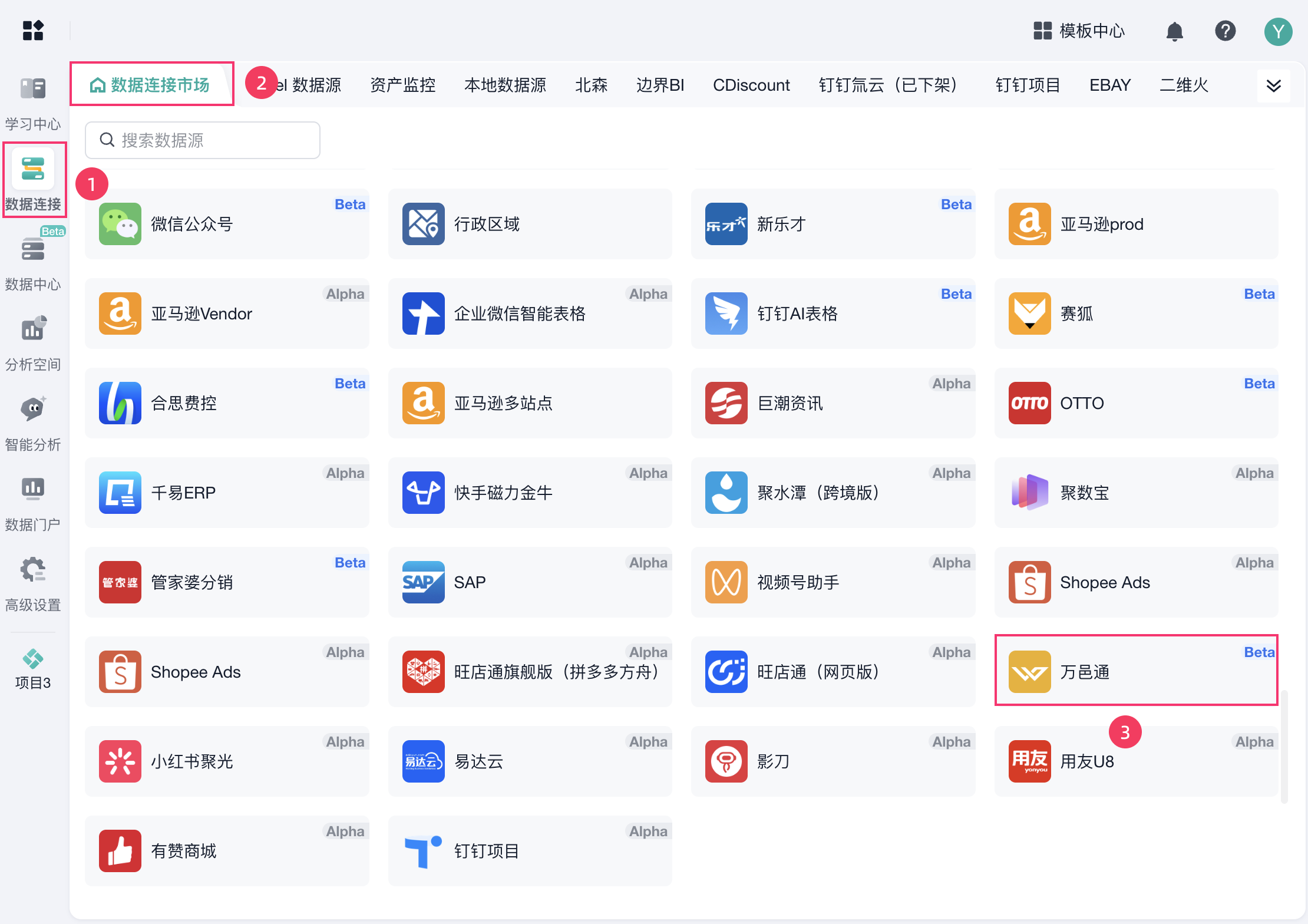Switch to 二维火 tab
This screenshot has height=924, width=1308.
tap(1184, 85)
